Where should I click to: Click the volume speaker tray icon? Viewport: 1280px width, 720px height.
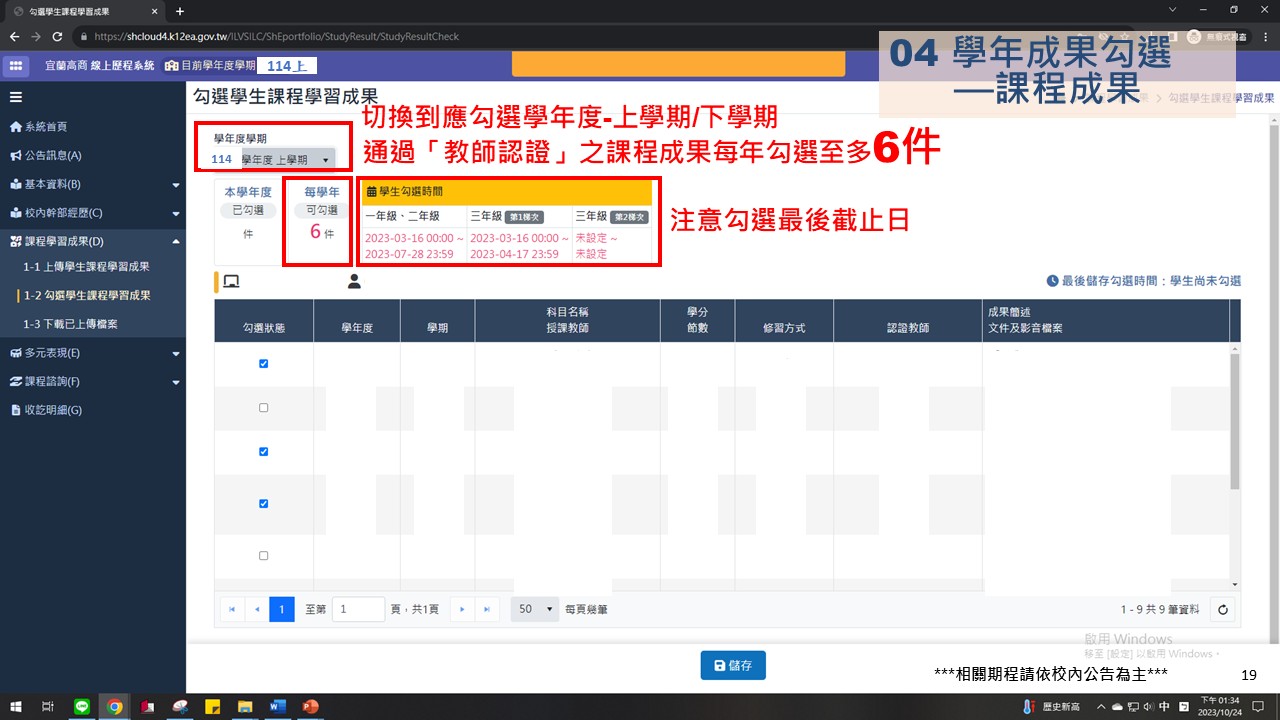click(1149, 707)
